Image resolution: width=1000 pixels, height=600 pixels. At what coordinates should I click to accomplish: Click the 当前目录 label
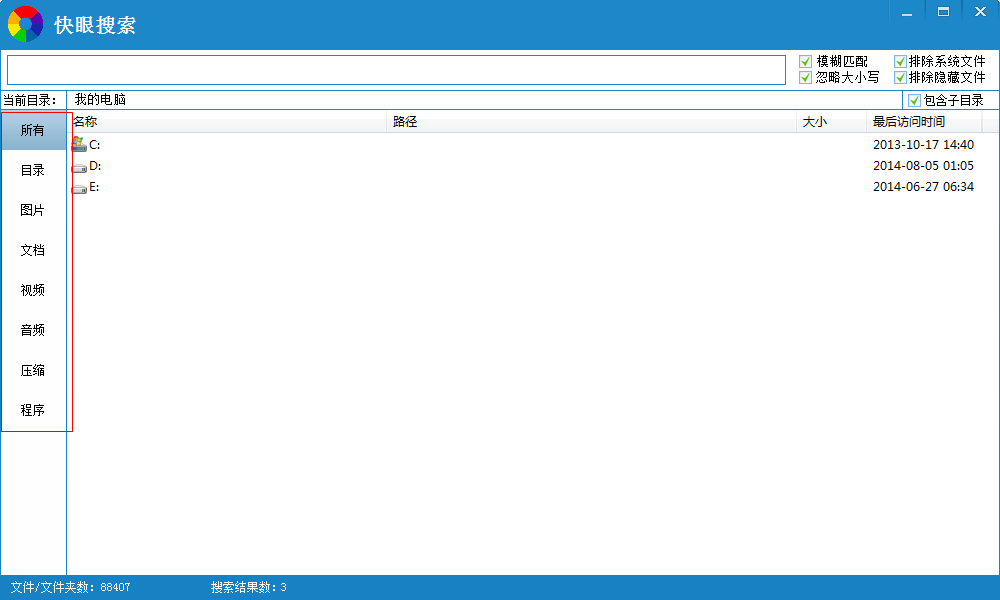click(x=29, y=100)
